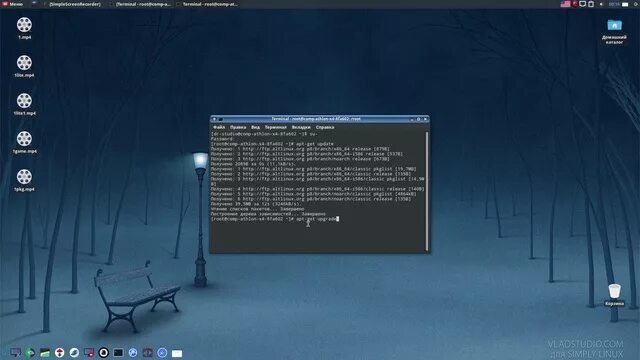Screen dimensions: 640x360
Task: Open the Терминал menu in Terminal
Action: [x=276, y=127]
